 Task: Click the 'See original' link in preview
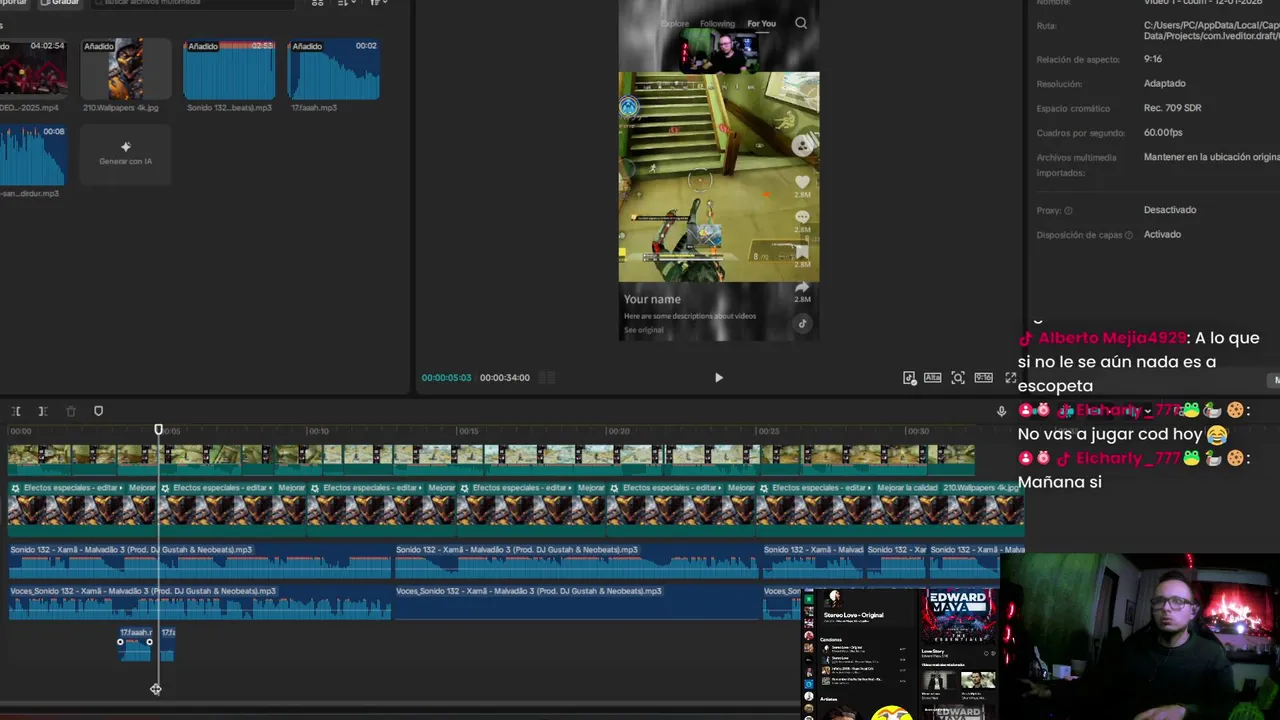643,330
